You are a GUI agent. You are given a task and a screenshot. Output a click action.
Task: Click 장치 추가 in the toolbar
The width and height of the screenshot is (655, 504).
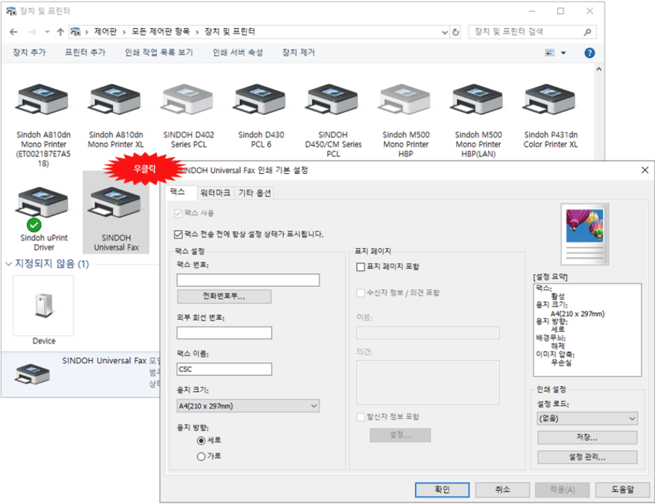(29, 53)
